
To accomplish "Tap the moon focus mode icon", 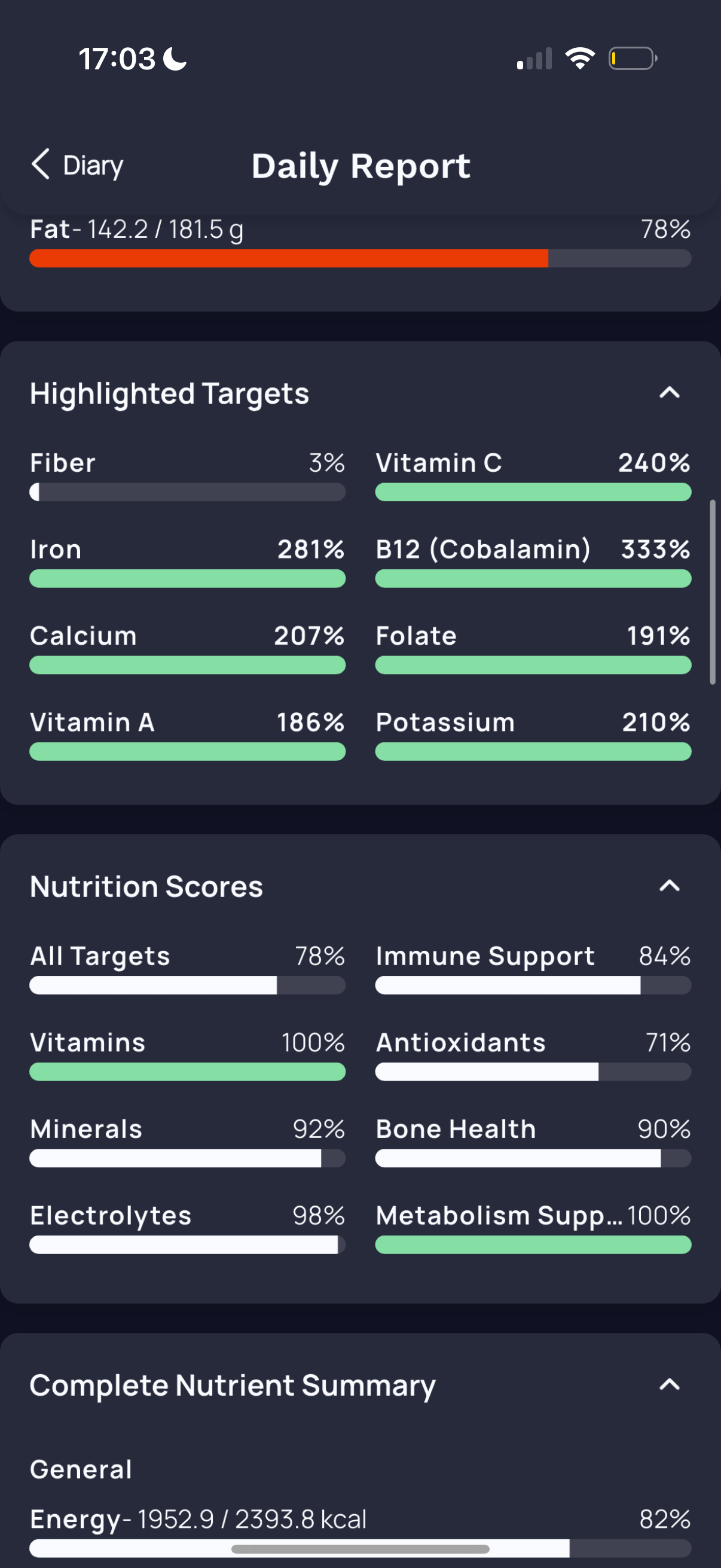I will coord(176,59).
